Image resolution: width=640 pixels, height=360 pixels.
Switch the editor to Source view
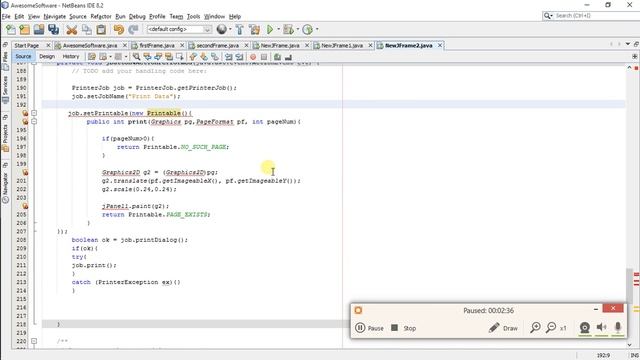pyautogui.click(x=23, y=56)
